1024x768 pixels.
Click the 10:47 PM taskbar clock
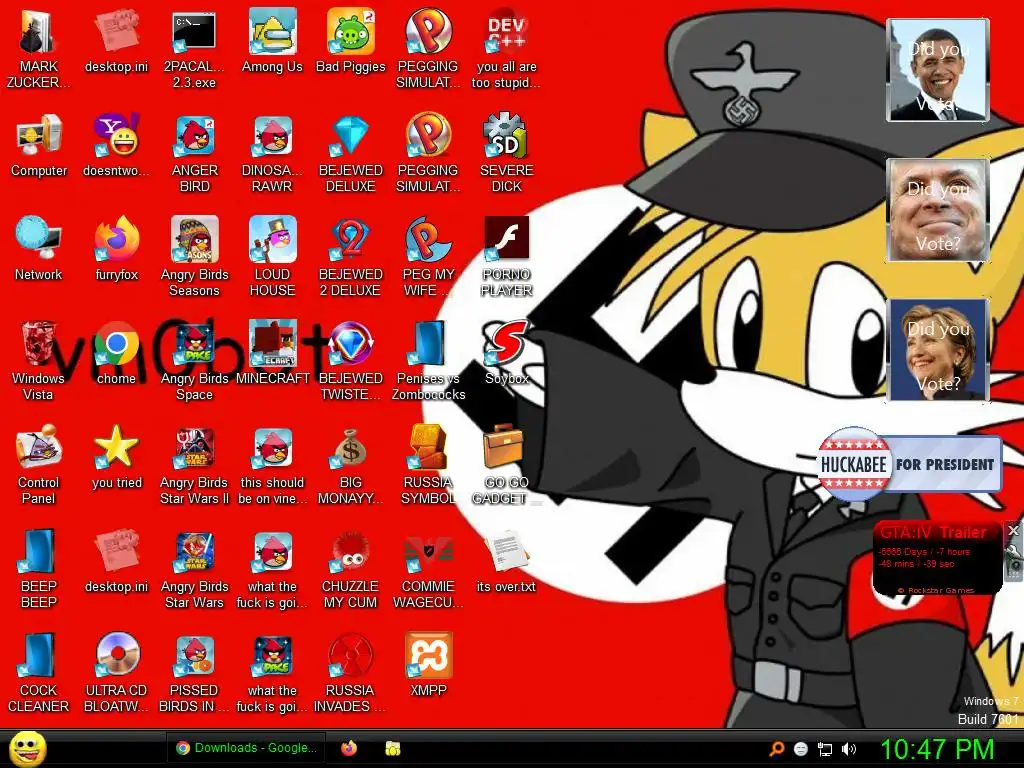click(x=937, y=748)
